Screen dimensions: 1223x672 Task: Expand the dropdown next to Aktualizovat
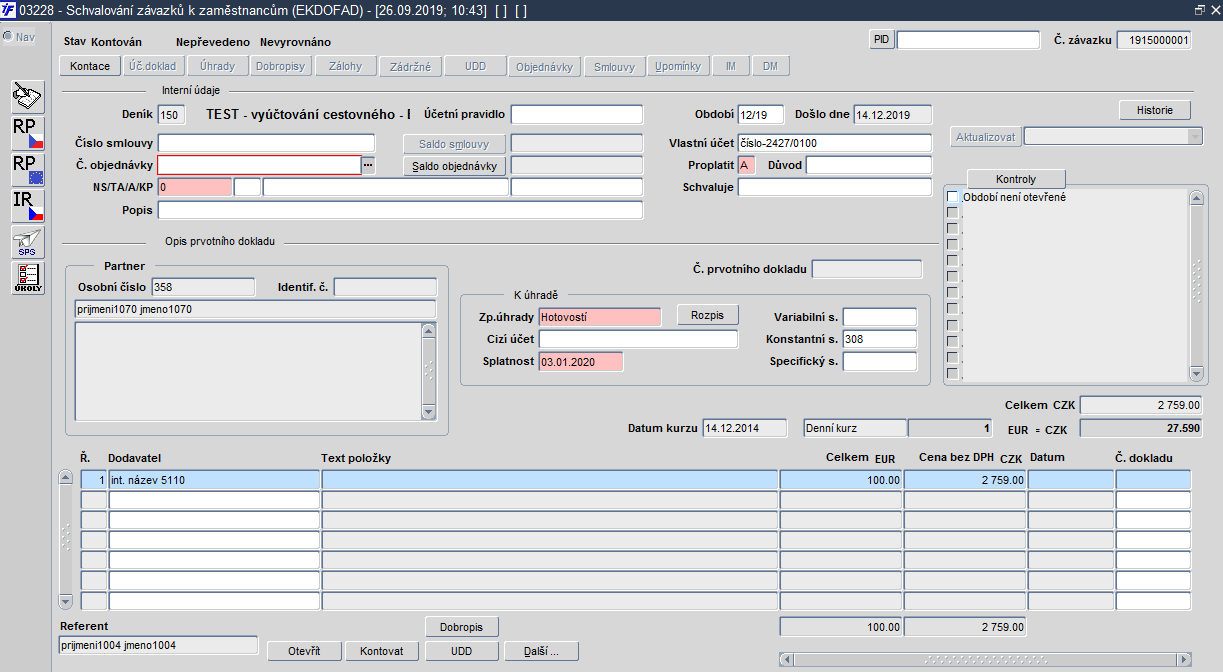pos(1193,136)
